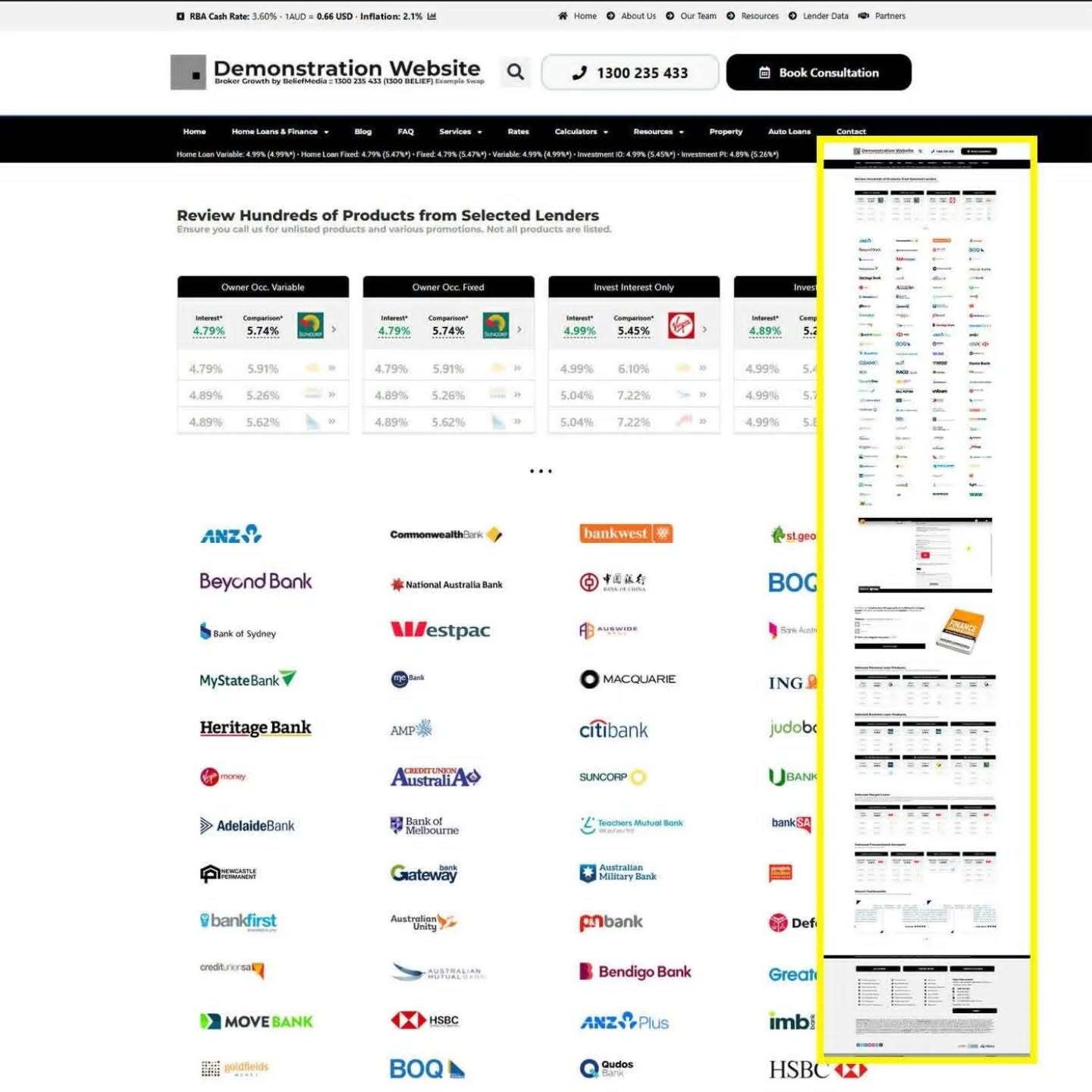The height and width of the screenshot is (1092, 1092).
Task: Open the ANZ lender logo
Action: point(231,535)
